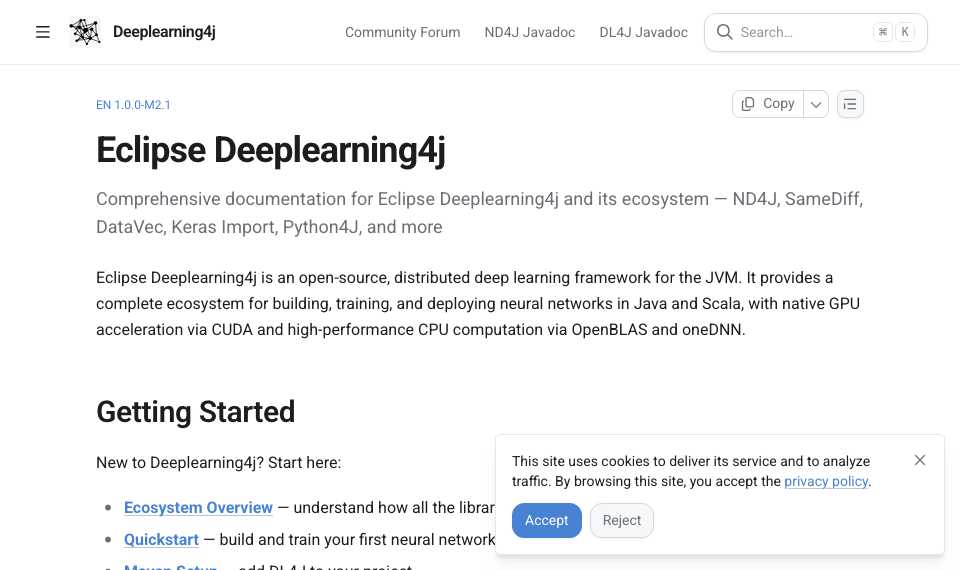Open the ND4J Javadoc link

pos(530,32)
